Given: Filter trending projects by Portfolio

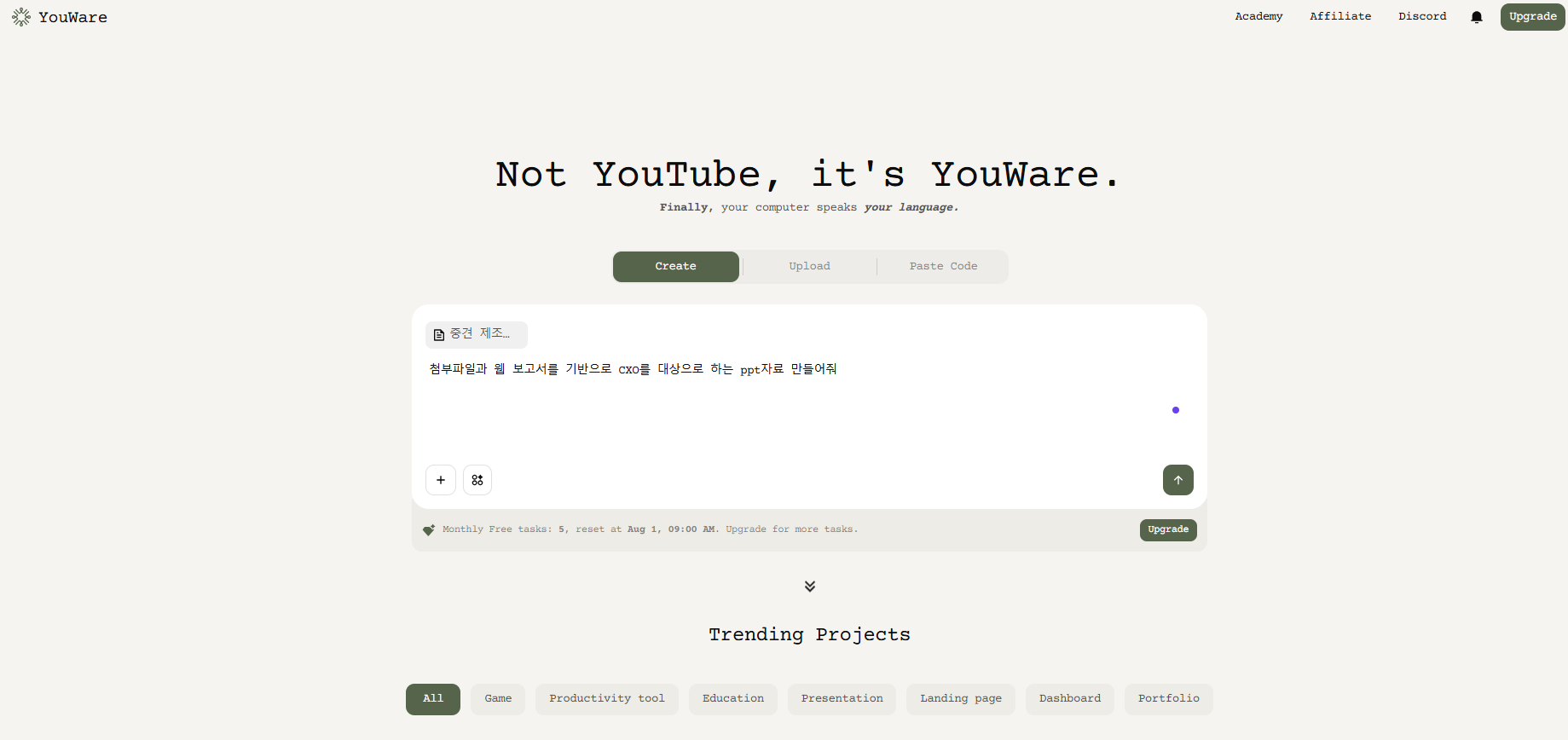Looking at the screenshot, I should [x=1169, y=699].
